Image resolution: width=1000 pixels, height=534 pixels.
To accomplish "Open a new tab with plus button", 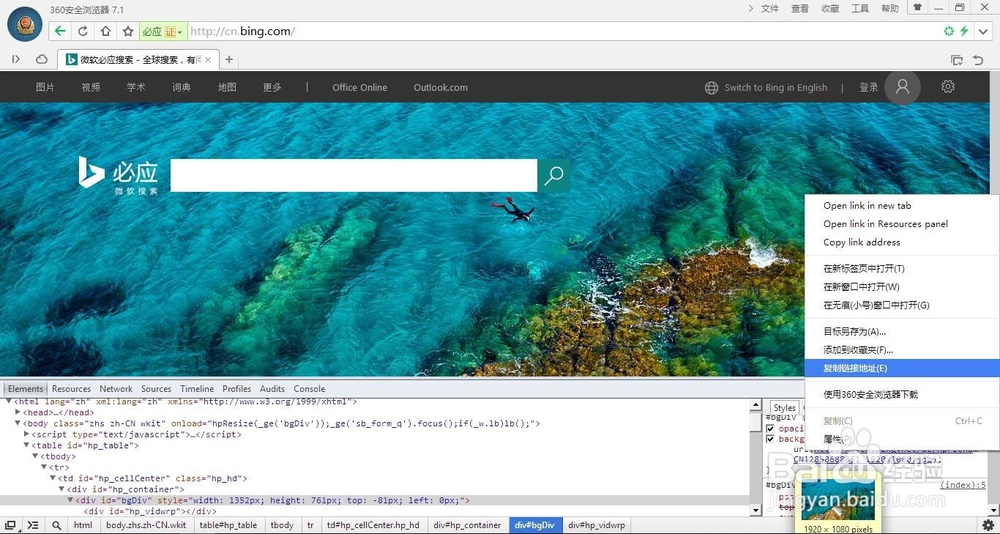I will point(229,59).
